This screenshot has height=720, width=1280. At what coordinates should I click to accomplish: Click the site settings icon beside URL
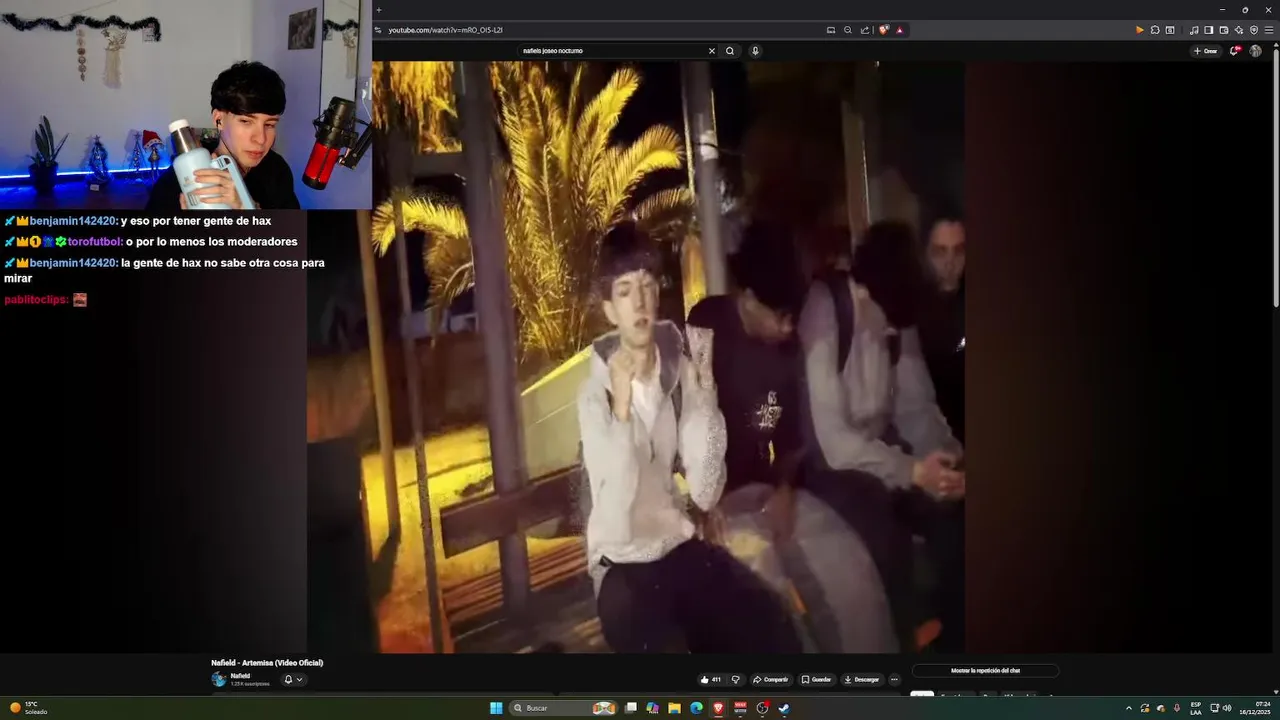[x=378, y=30]
